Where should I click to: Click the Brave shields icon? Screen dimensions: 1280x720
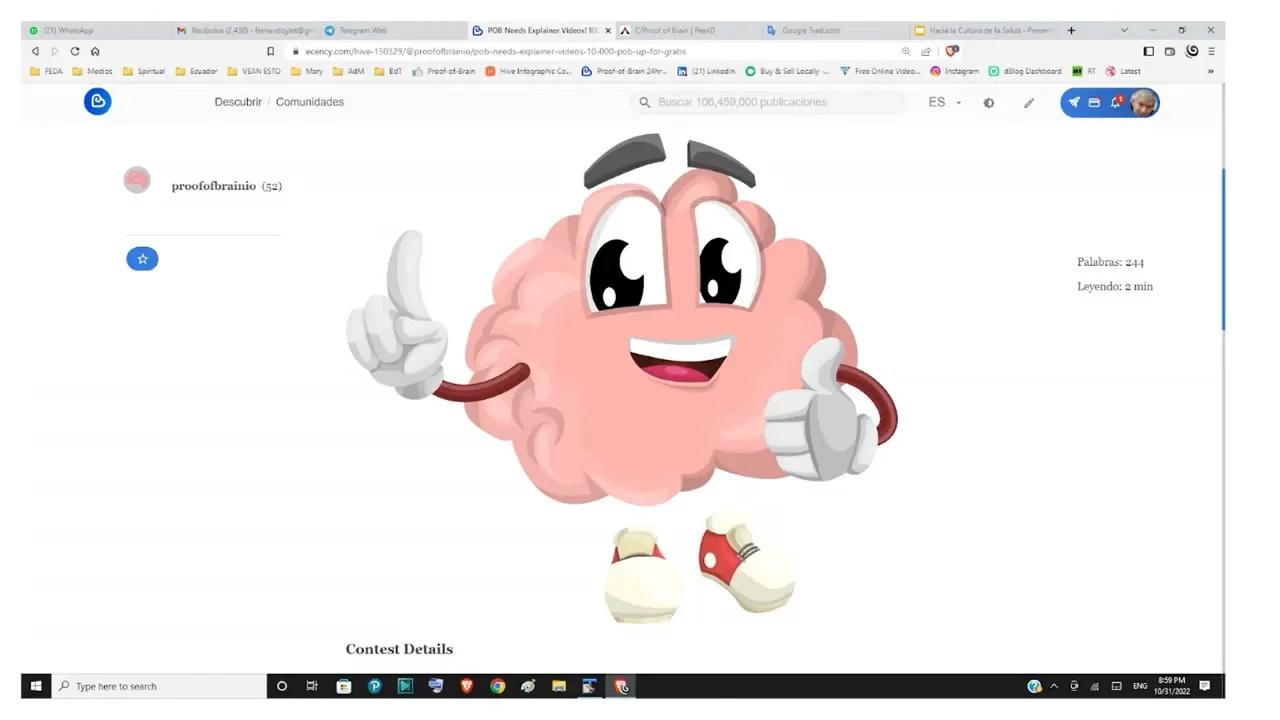952,51
